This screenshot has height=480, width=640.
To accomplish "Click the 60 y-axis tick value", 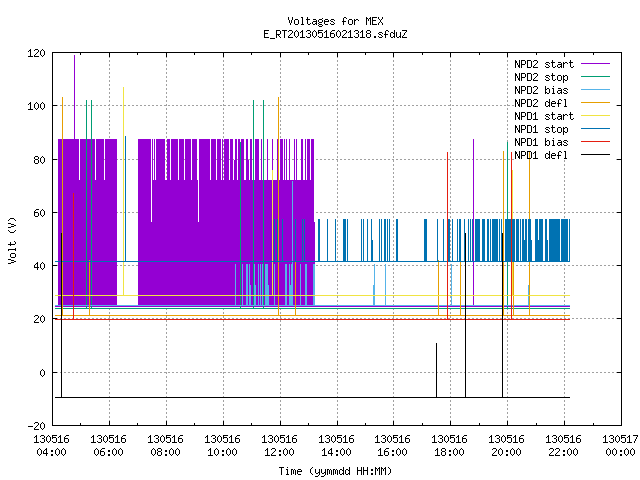I will 40,213.
